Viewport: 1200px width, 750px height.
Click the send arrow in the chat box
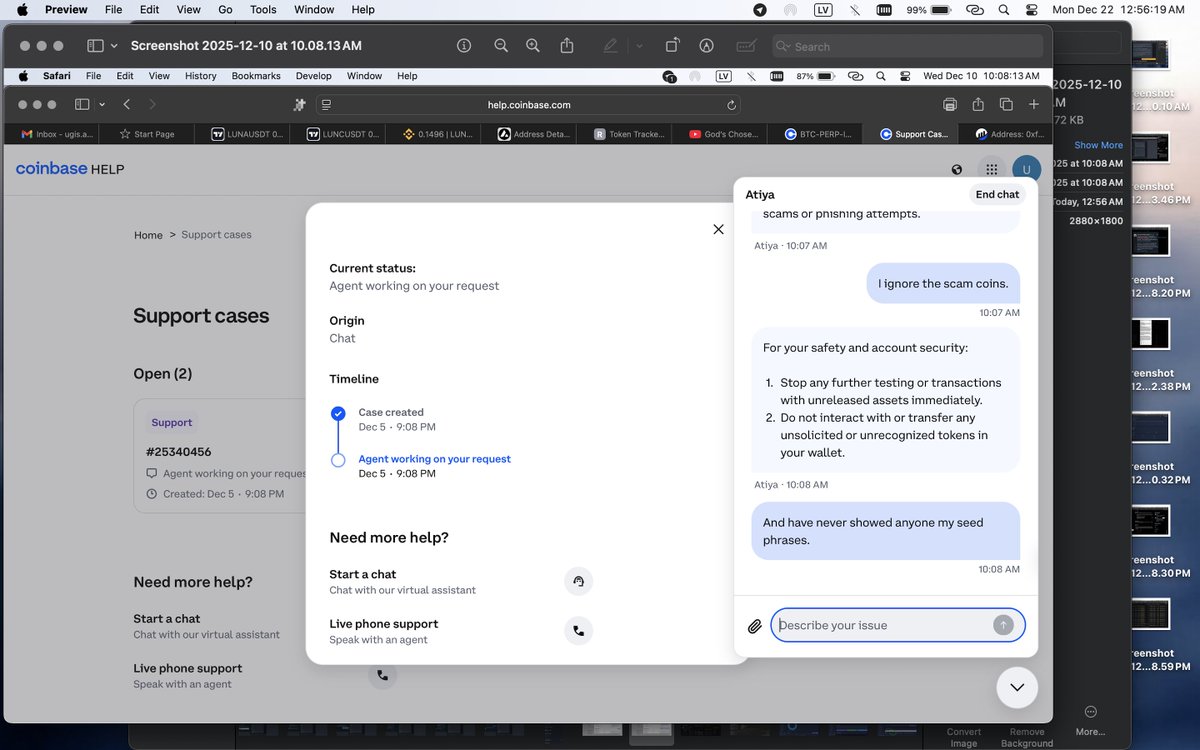(x=1003, y=625)
